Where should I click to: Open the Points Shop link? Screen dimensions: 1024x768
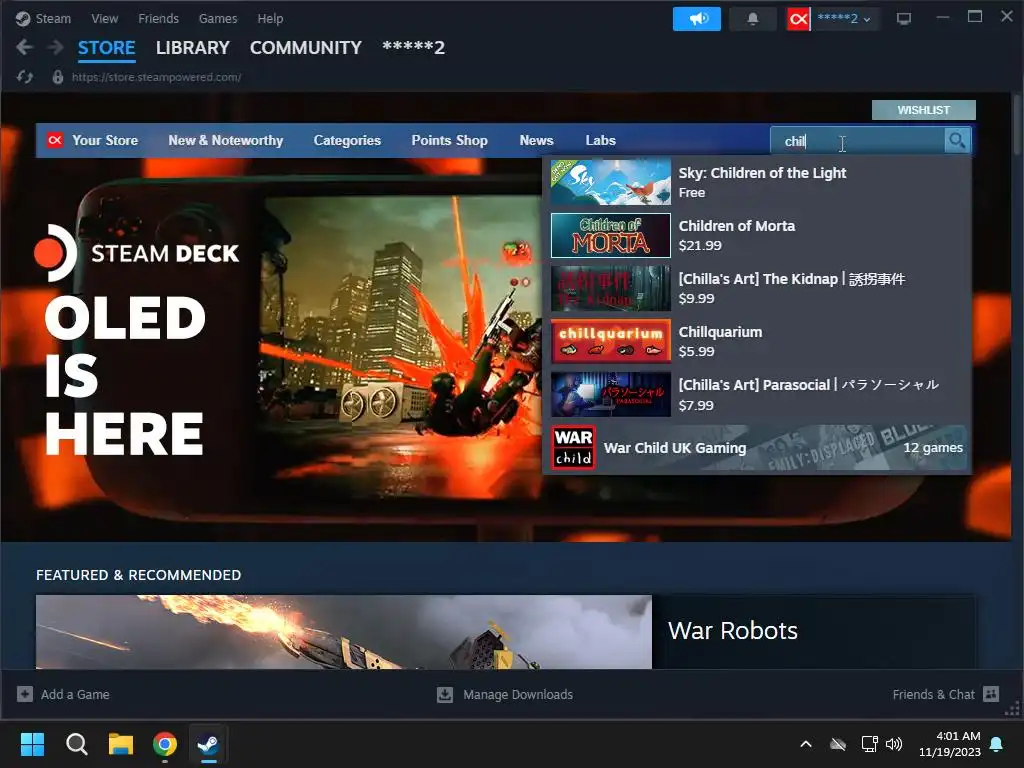449,140
